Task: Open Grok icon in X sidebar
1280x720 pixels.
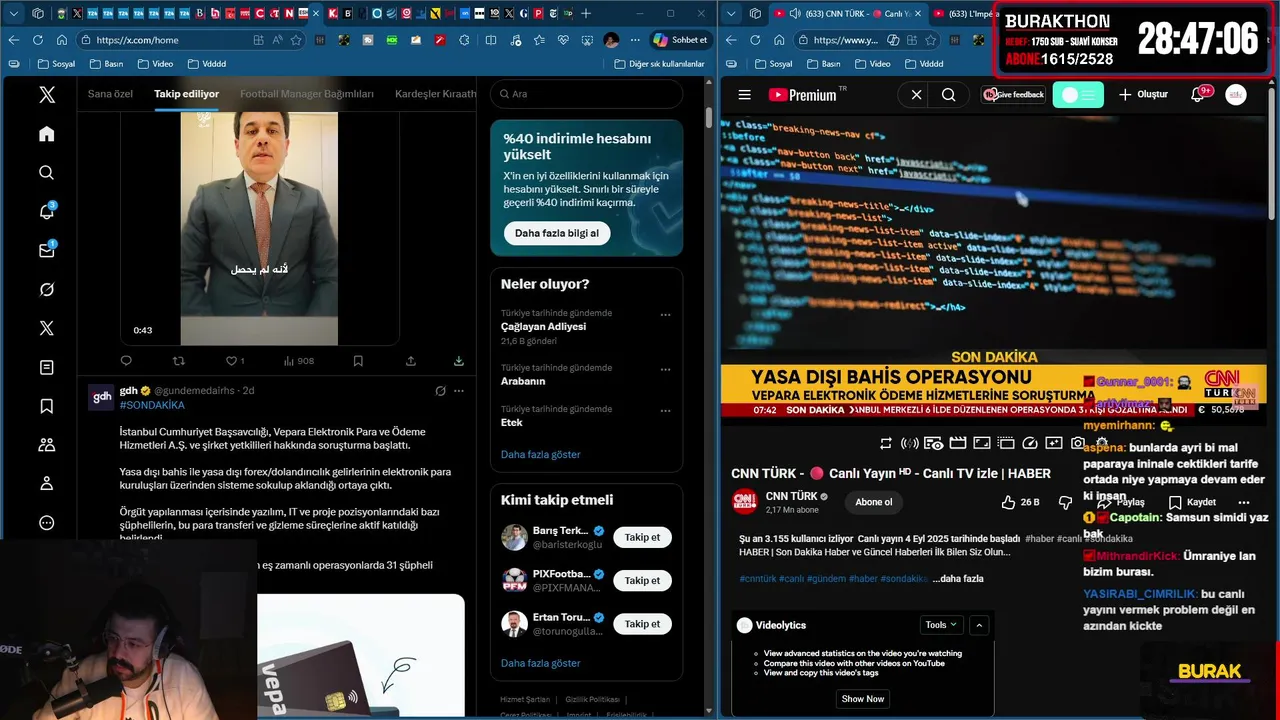Action: 47,289
